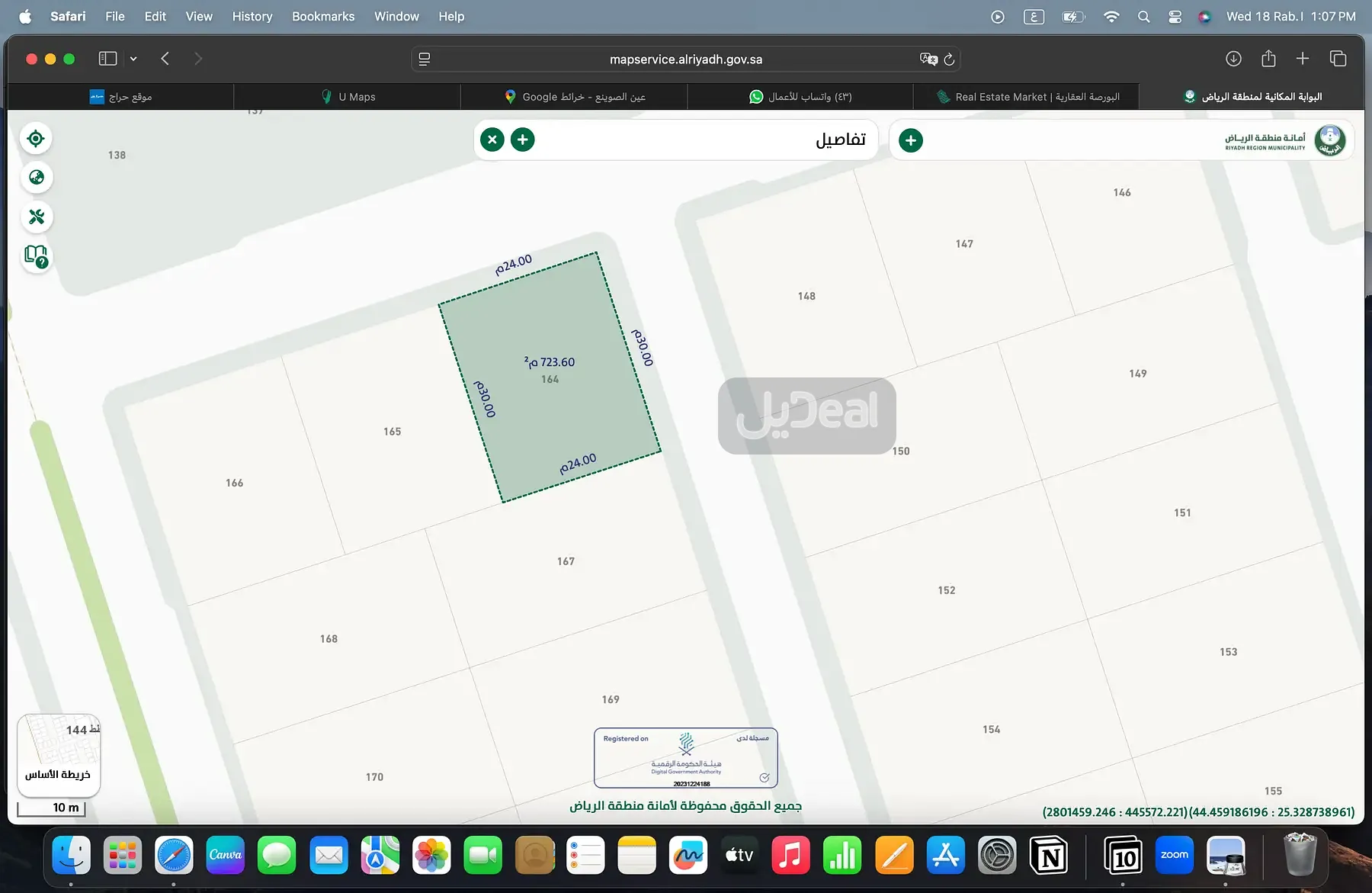Open the File menu
This screenshot has height=893, width=1372.
pyautogui.click(x=115, y=16)
